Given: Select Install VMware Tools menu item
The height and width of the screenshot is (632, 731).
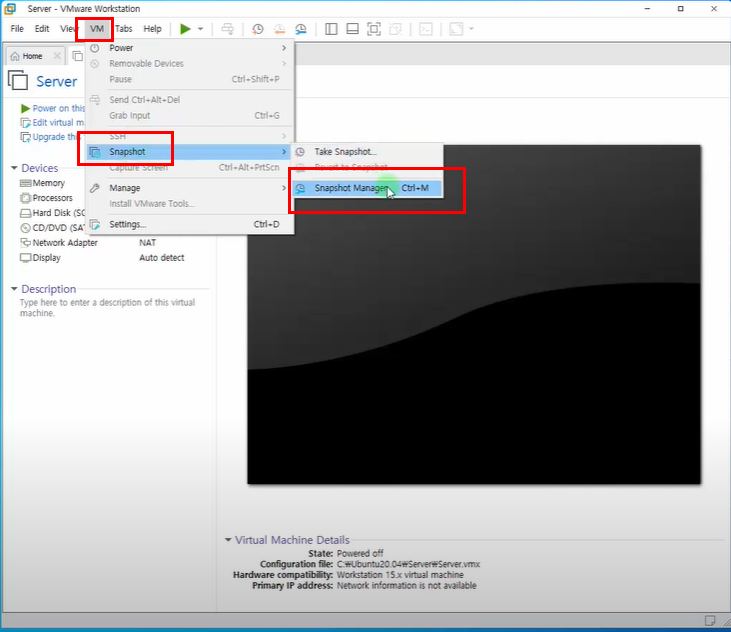Looking at the screenshot, I should [189, 204].
